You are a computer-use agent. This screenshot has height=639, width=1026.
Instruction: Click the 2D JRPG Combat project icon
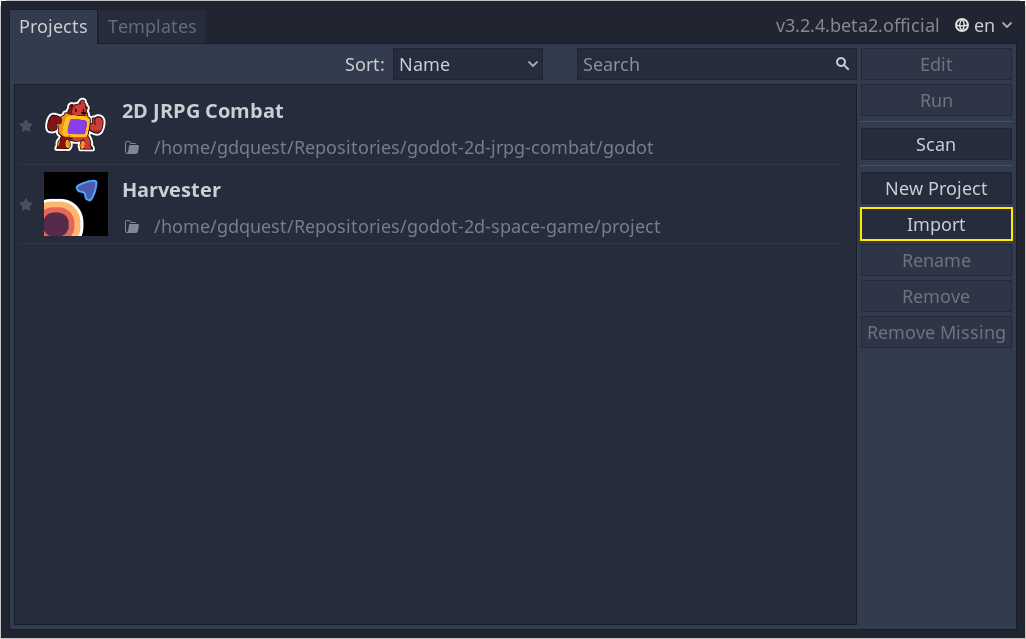75,125
